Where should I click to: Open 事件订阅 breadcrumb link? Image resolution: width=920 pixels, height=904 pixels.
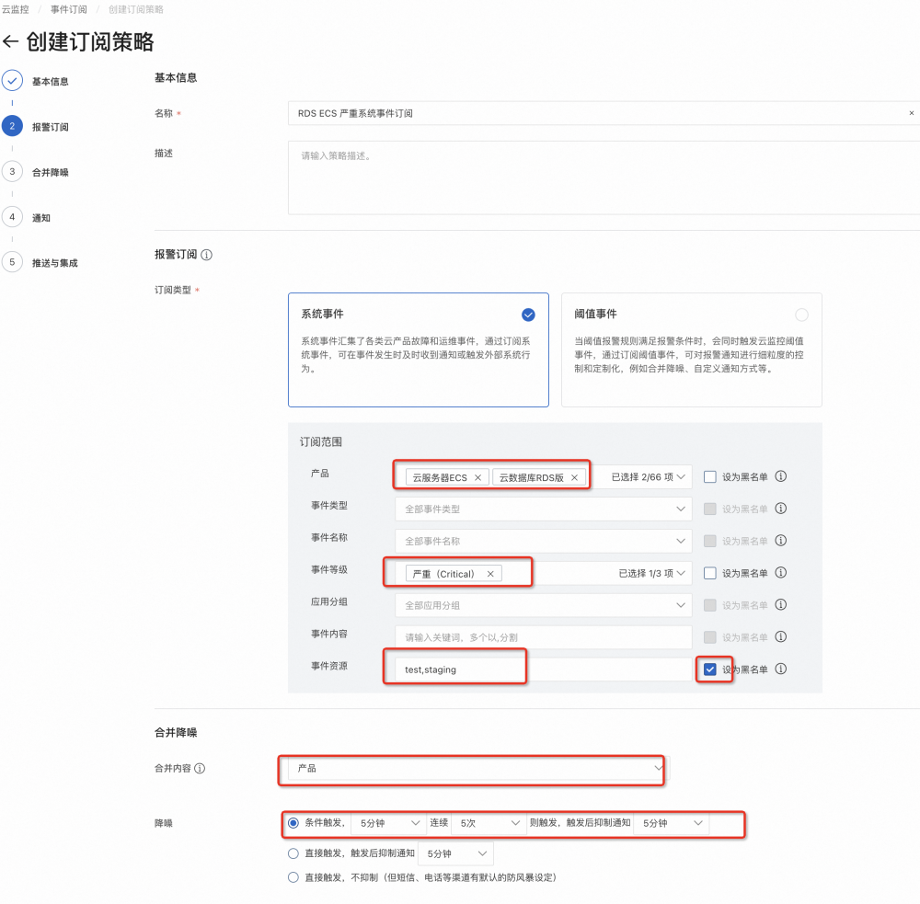tap(68, 9)
